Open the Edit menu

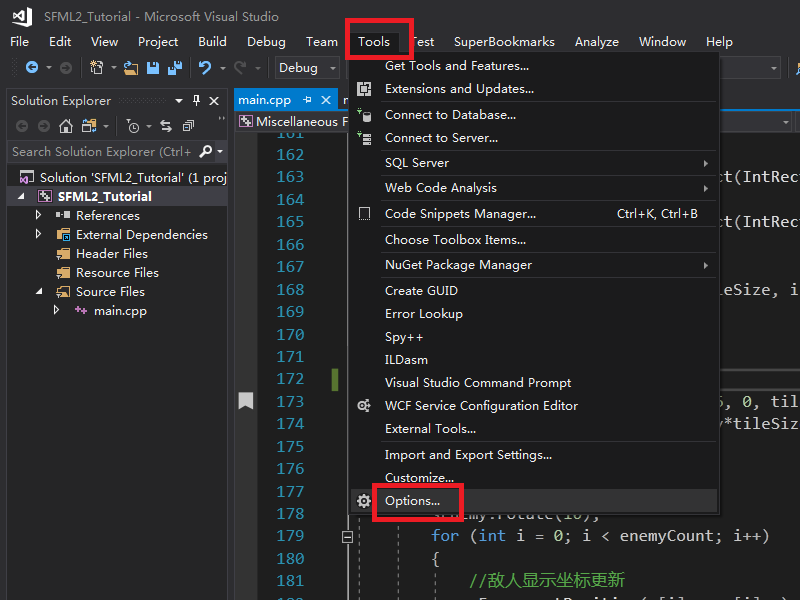(60, 41)
